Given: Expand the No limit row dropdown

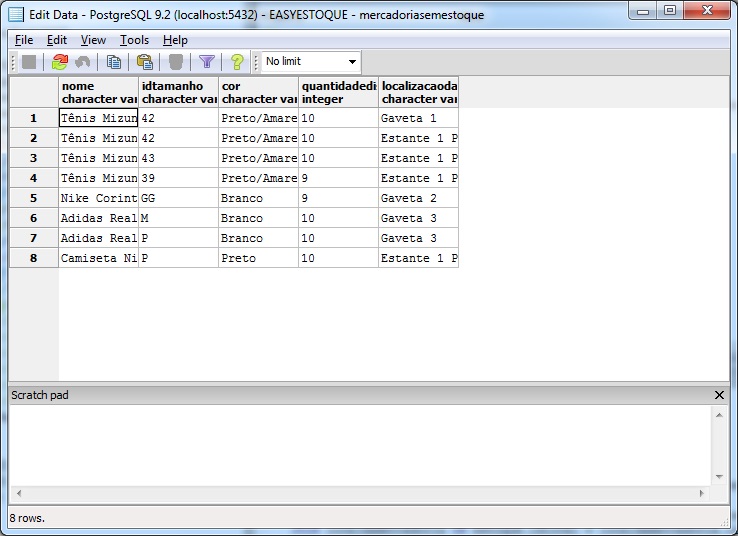Looking at the screenshot, I should click(351, 62).
